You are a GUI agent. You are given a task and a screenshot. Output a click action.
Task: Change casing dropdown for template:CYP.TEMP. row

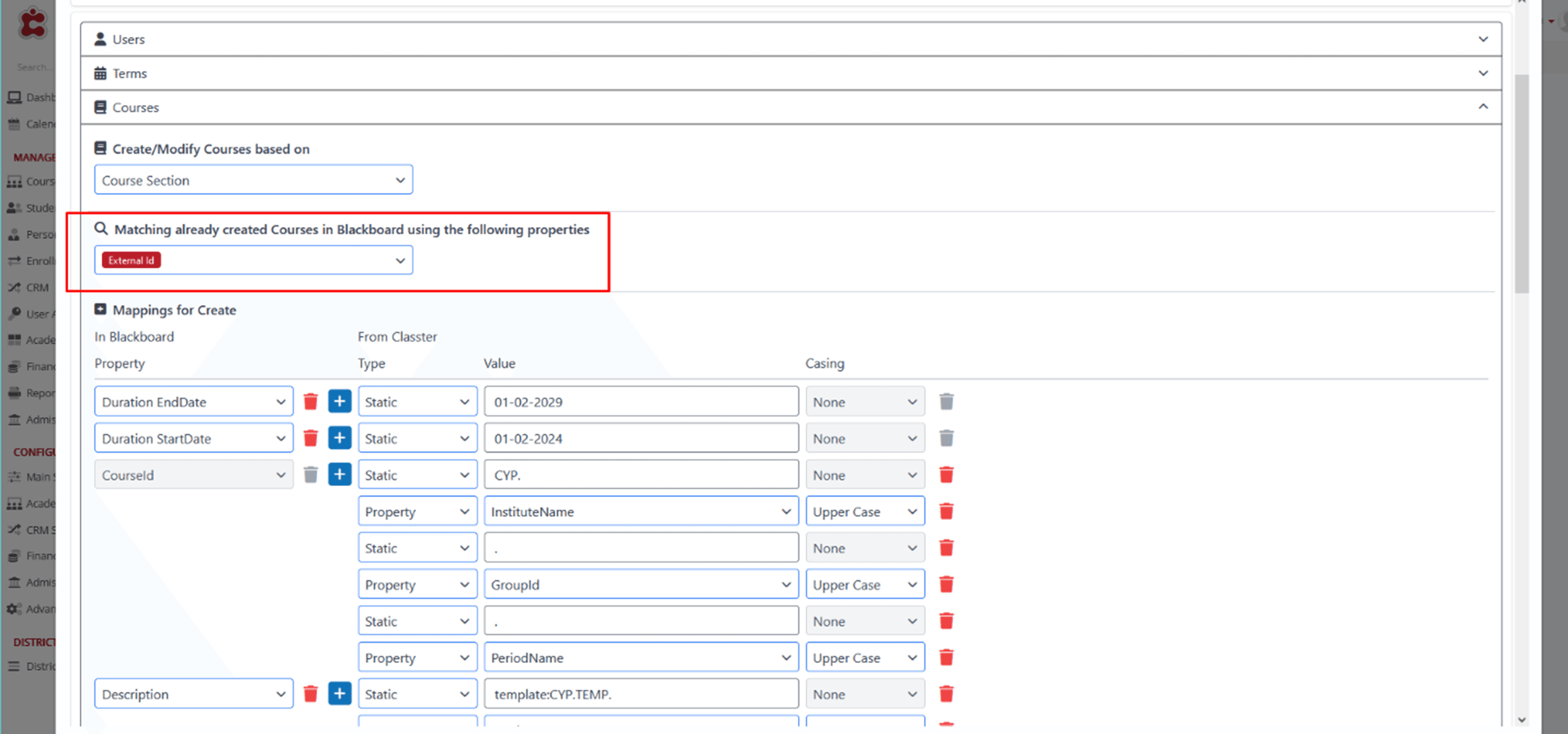(x=865, y=694)
